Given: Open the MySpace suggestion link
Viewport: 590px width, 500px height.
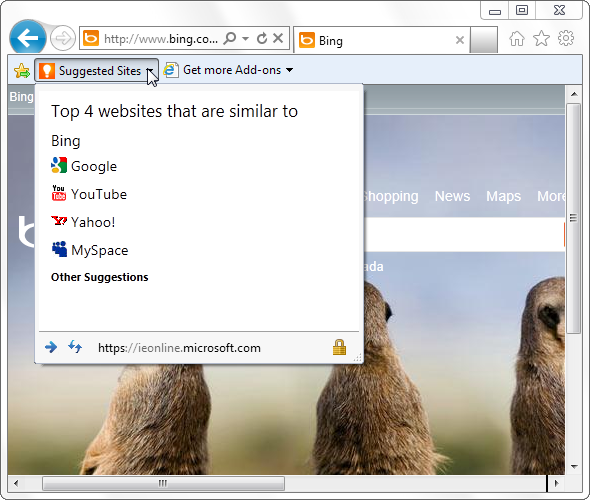Looking at the screenshot, I should (x=100, y=251).
